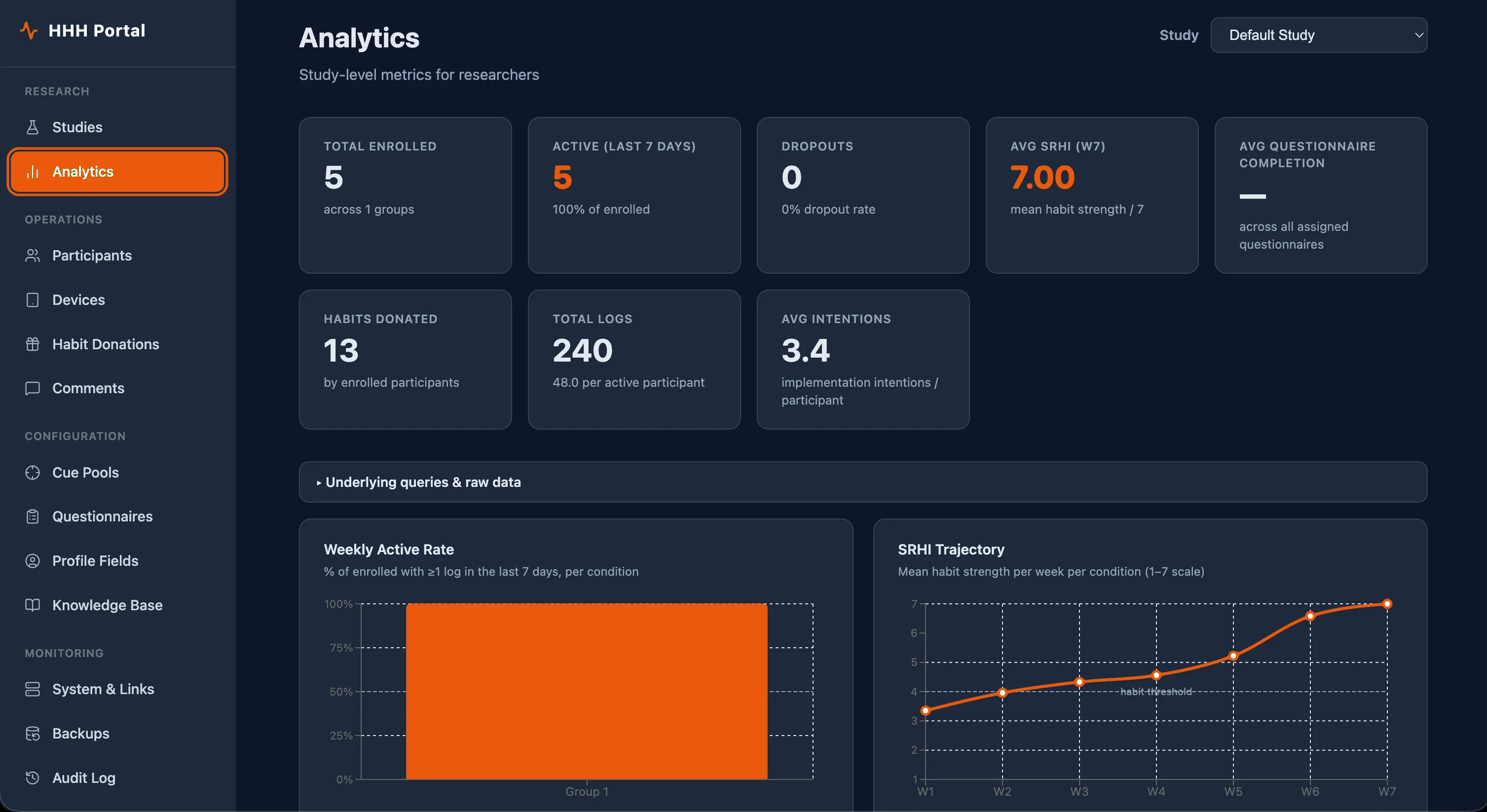Click the Audit Log history icon
The height and width of the screenshot is (812, 1487).
click(x=33, y=778)
